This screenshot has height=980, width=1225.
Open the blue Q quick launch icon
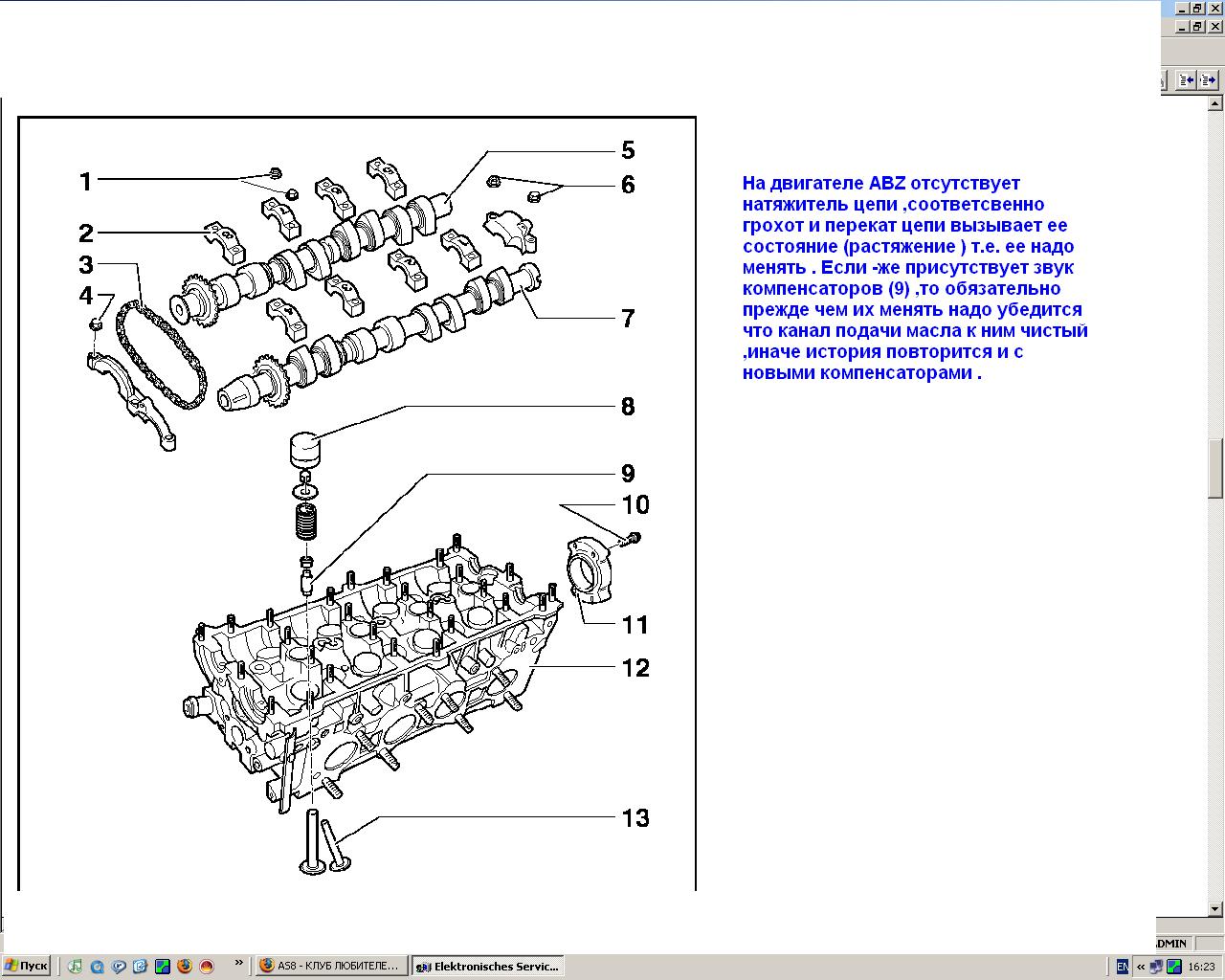[97, 967]
